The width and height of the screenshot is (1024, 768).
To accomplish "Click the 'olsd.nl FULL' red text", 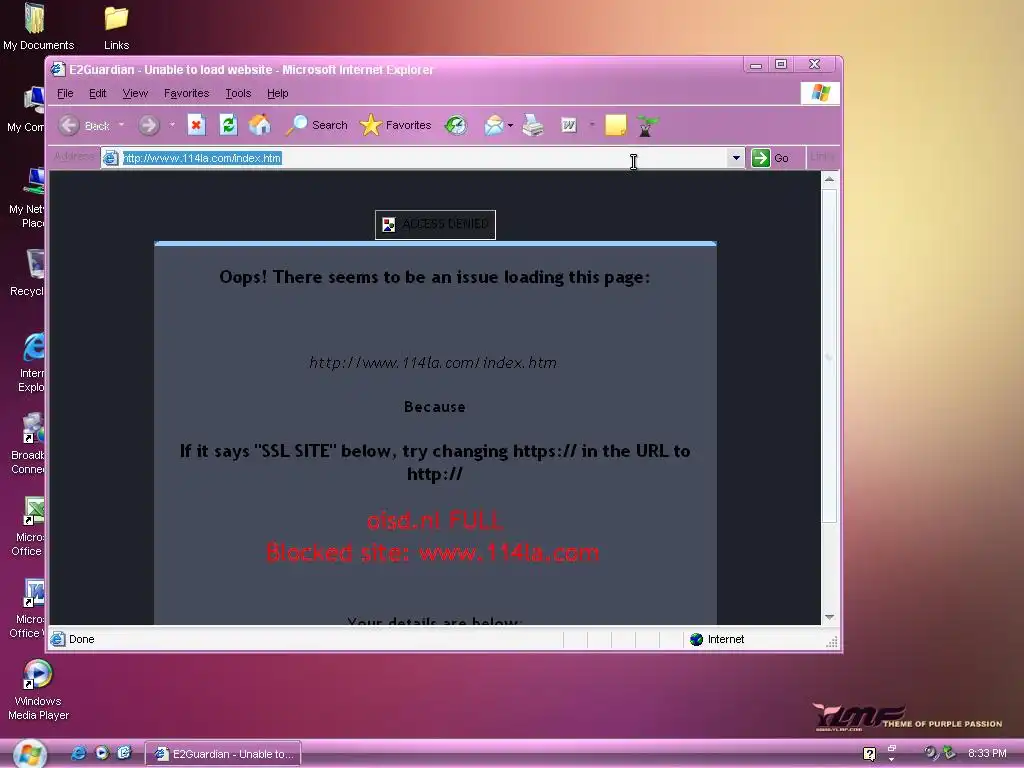I will coord(434,520).
